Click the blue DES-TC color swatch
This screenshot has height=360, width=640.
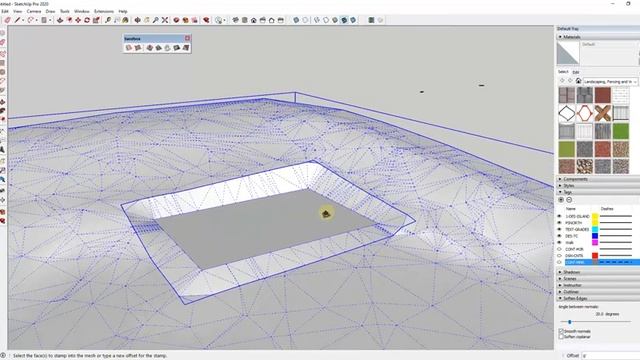pyautogui.click(x=595, y=236)
